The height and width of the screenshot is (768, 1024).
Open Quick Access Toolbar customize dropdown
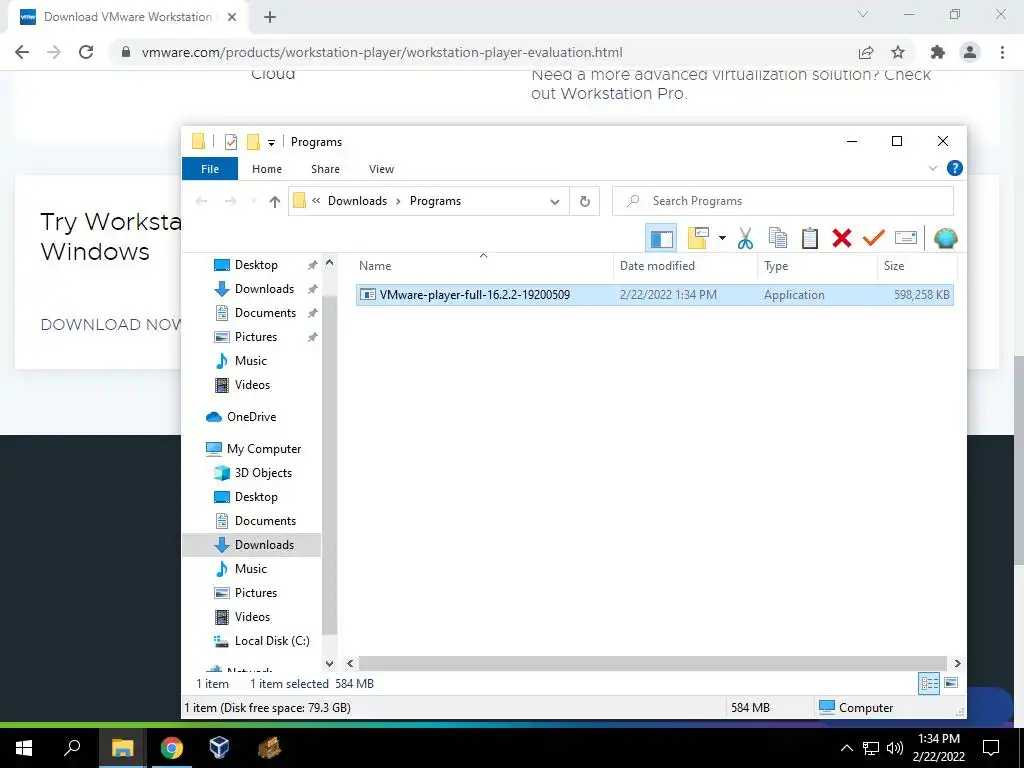point(271,142)
